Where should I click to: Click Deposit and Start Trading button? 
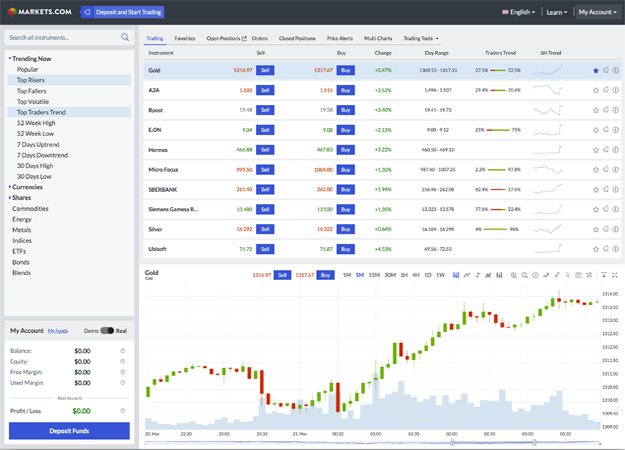[x=122, y=12]
